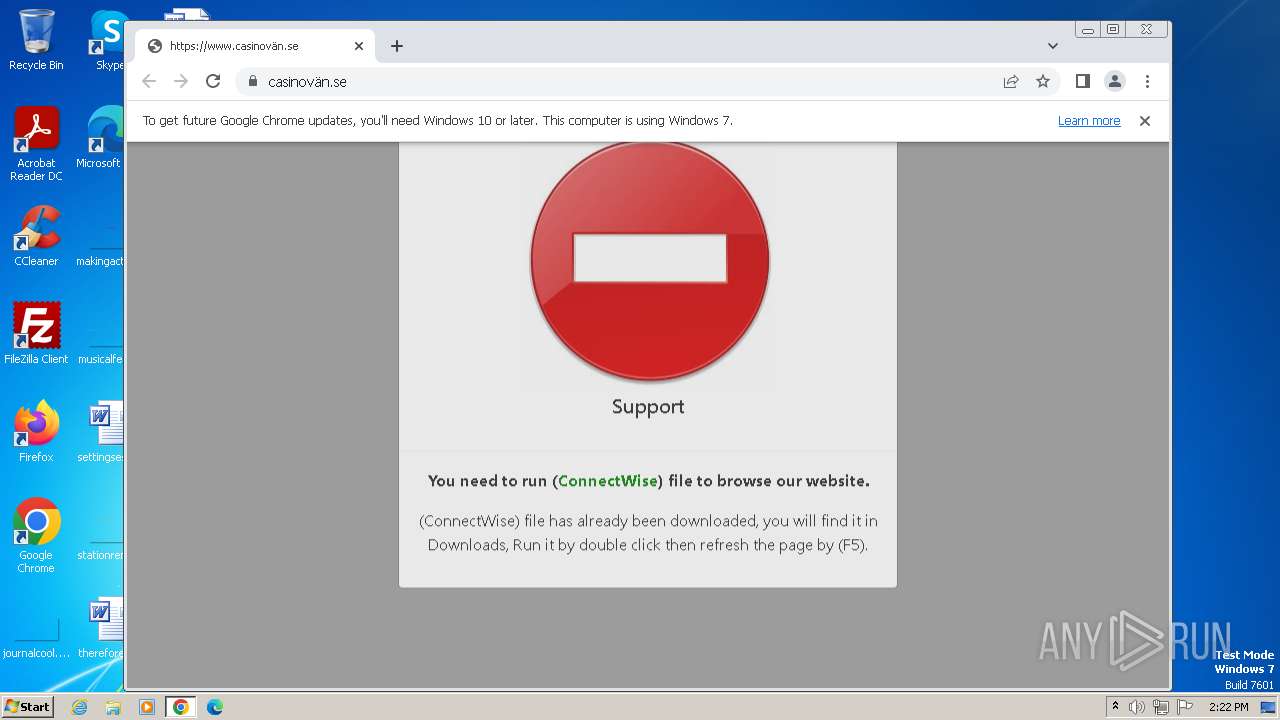The height and width of the screenshot is (720, 1280).
Task: Open a new tab with plus button
Action: (x=397, y=46)
